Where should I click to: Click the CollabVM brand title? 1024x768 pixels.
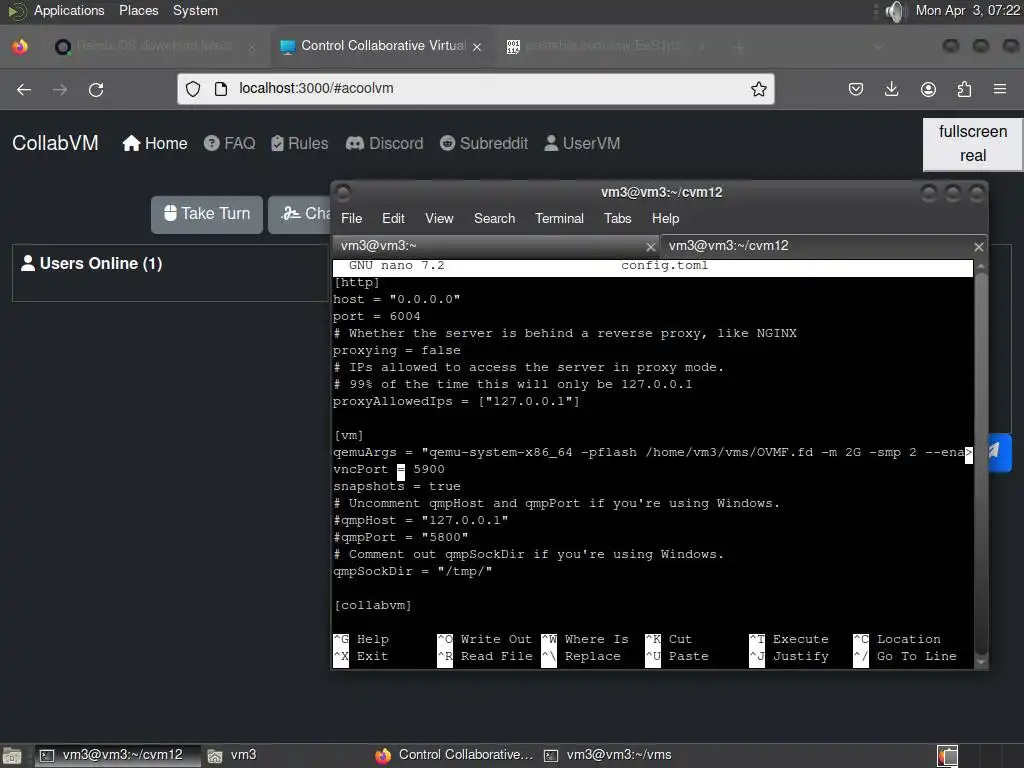coord(56,143)
